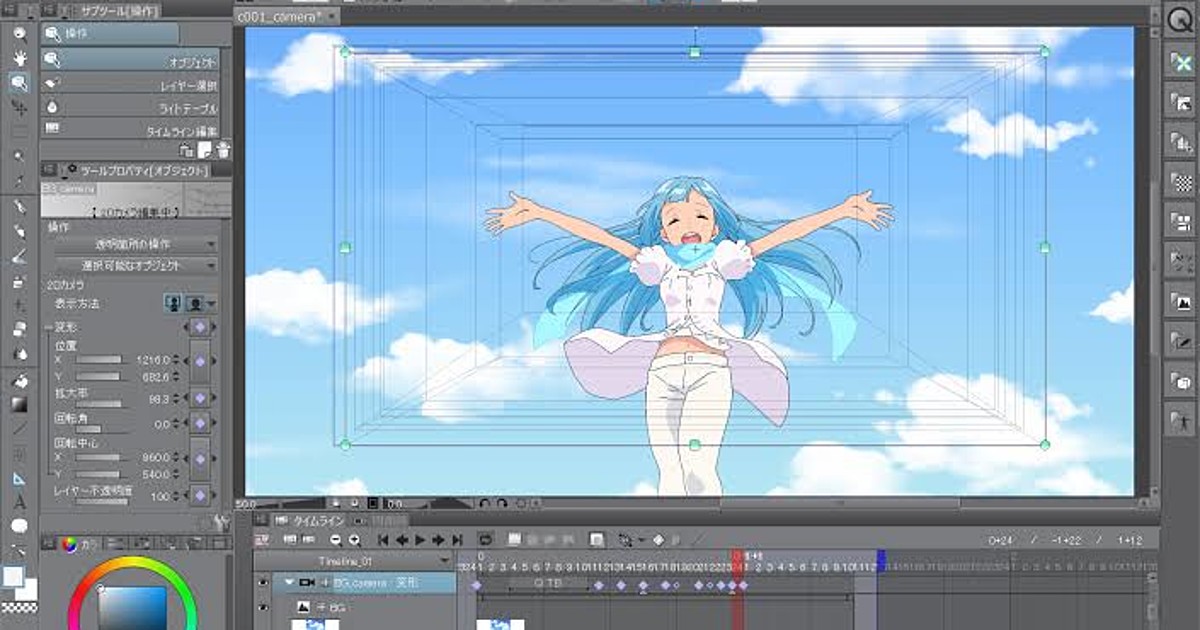
Task: Select the オブジェクト sub tool
Action: 131,61
